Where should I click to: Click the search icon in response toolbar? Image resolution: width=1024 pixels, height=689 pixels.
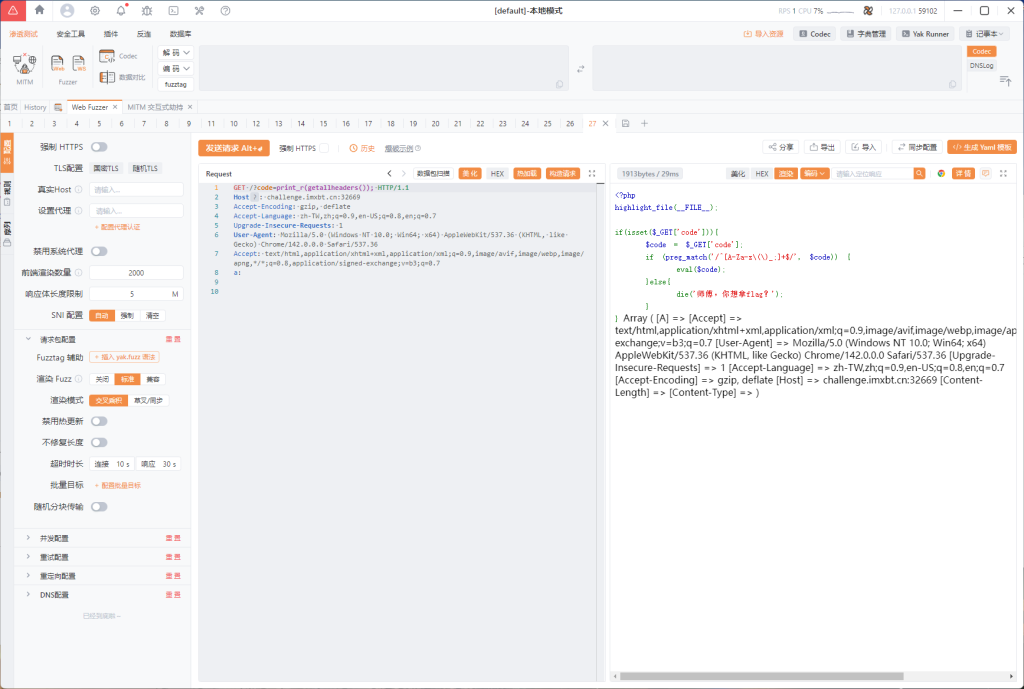(919, 174)
